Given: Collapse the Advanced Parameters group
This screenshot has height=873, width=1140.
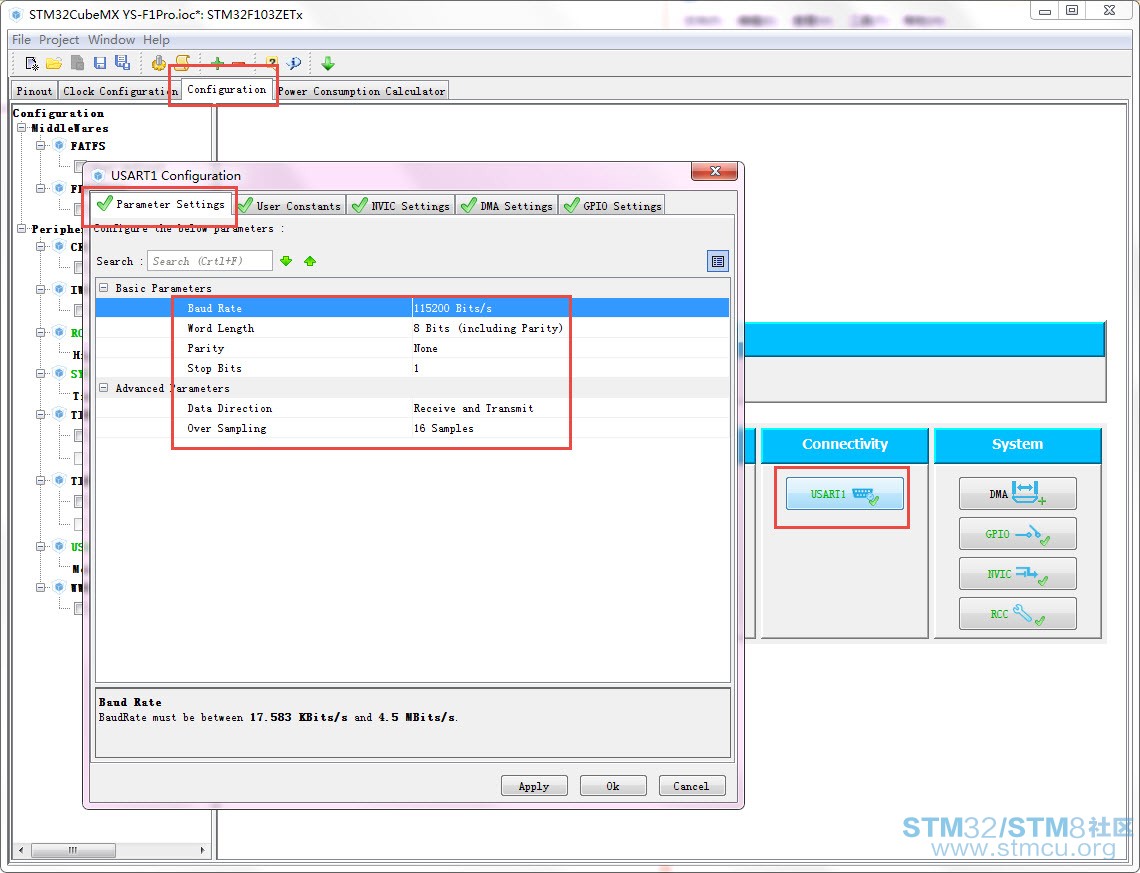Looking at the screenshot, I should 104,388.
